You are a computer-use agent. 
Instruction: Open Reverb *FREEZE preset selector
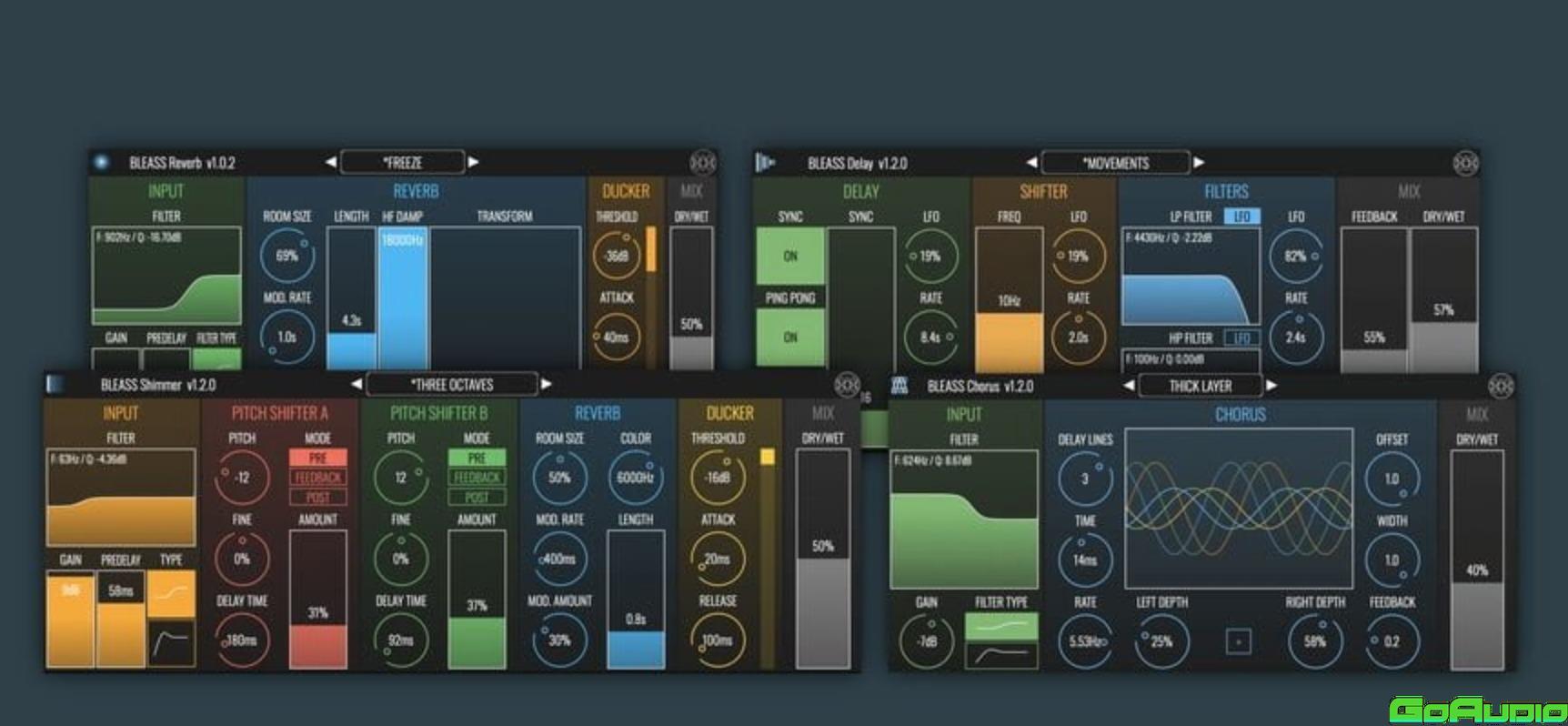(402, 163)
